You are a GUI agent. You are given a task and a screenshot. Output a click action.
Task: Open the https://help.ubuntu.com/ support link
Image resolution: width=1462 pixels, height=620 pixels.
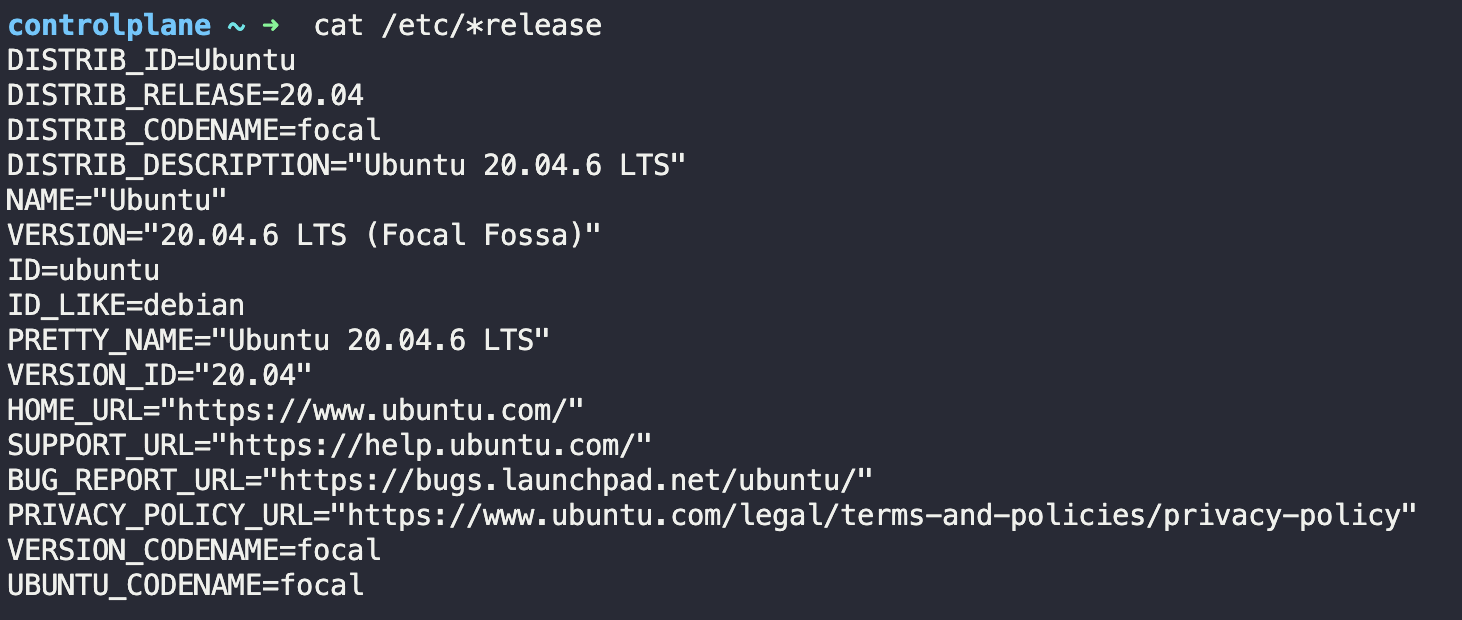pos(440,445)
